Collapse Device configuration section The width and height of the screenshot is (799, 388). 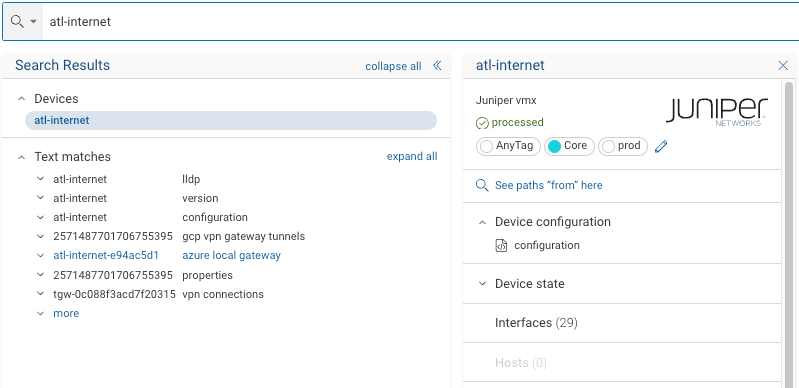pyautogui.click(x=482, y=222)
